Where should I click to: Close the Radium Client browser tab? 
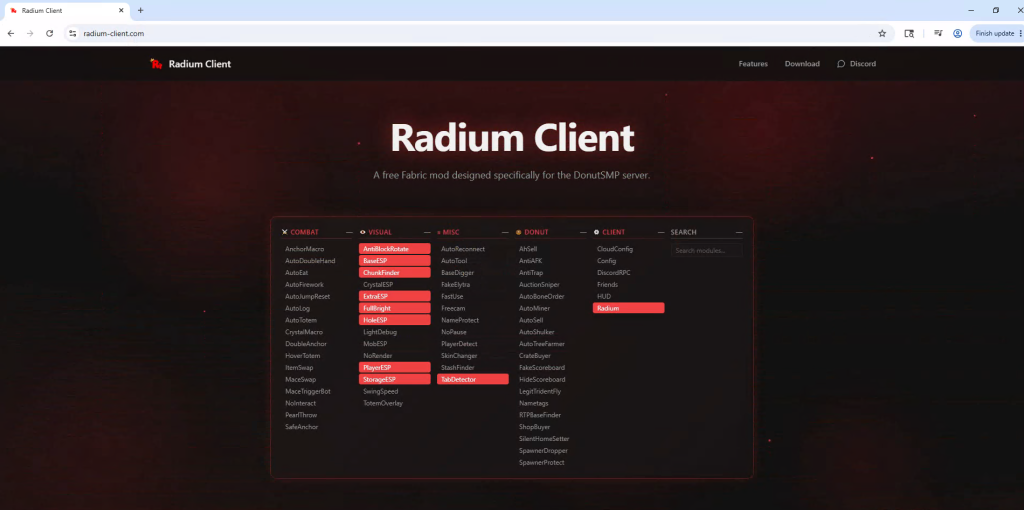tap(121, 10)
